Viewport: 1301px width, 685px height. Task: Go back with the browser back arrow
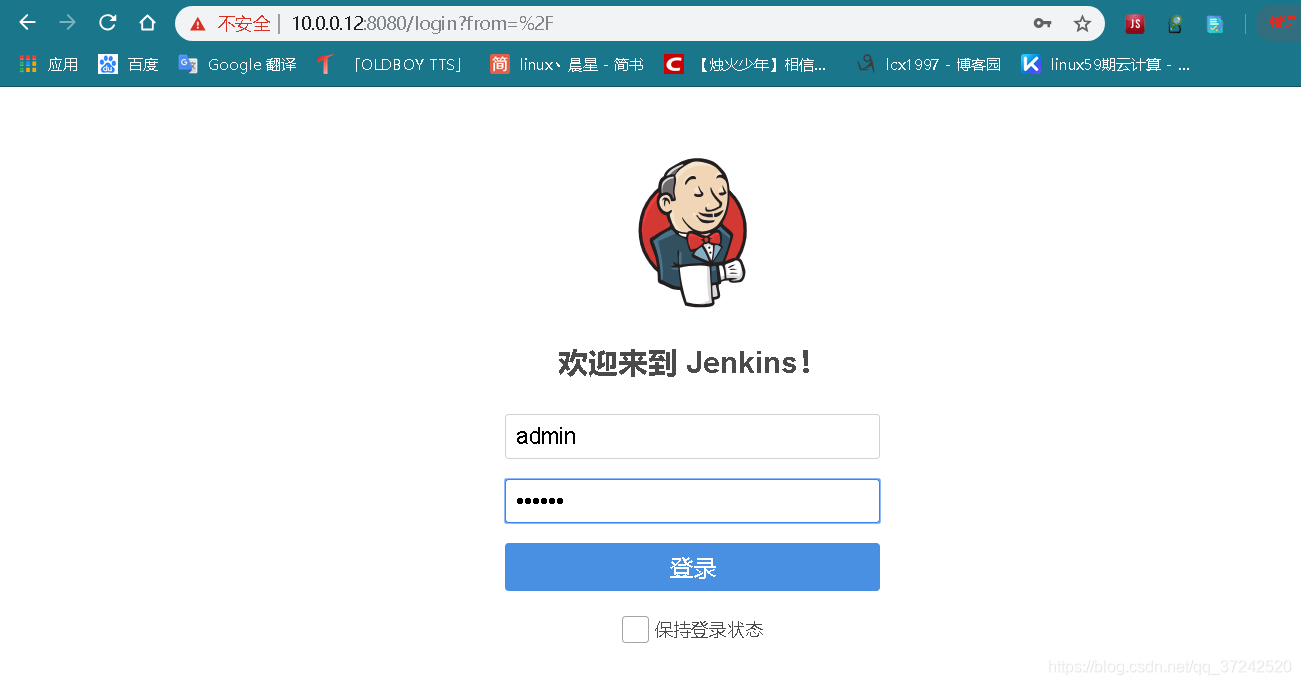[27, 23]
